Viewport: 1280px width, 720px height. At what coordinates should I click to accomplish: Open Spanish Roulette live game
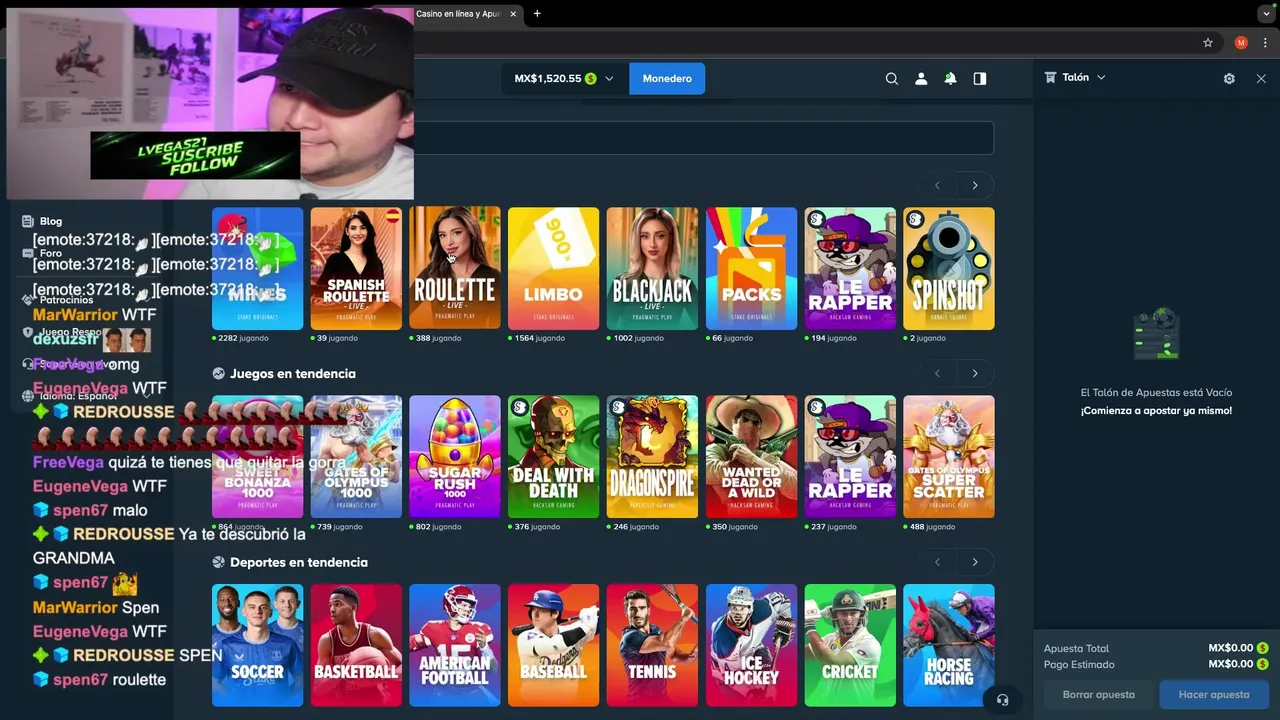click(x=356, y=269)
